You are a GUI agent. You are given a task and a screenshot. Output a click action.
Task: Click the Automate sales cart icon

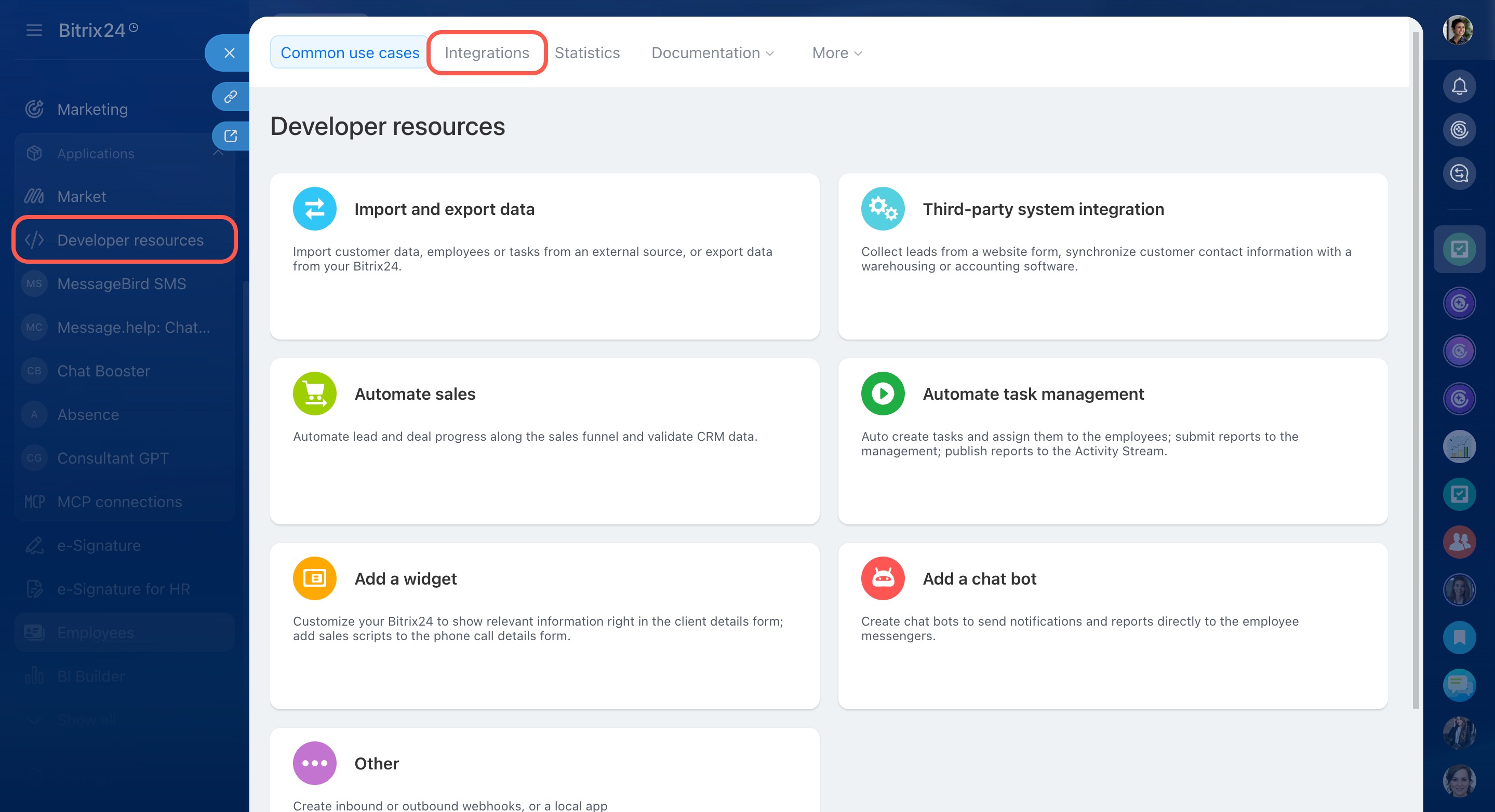(x=314, y=393)
